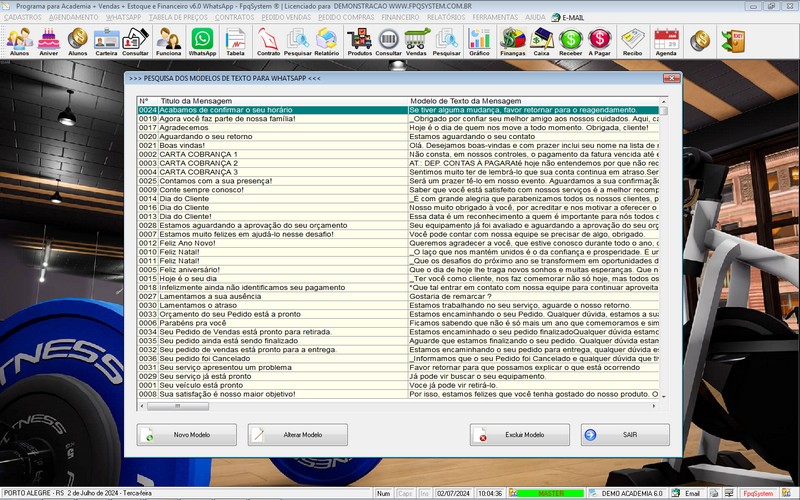This screenshot has width=800, height=500.
Task: Launch the WhatsApp toolbar icon
Action: coord(203,41)
